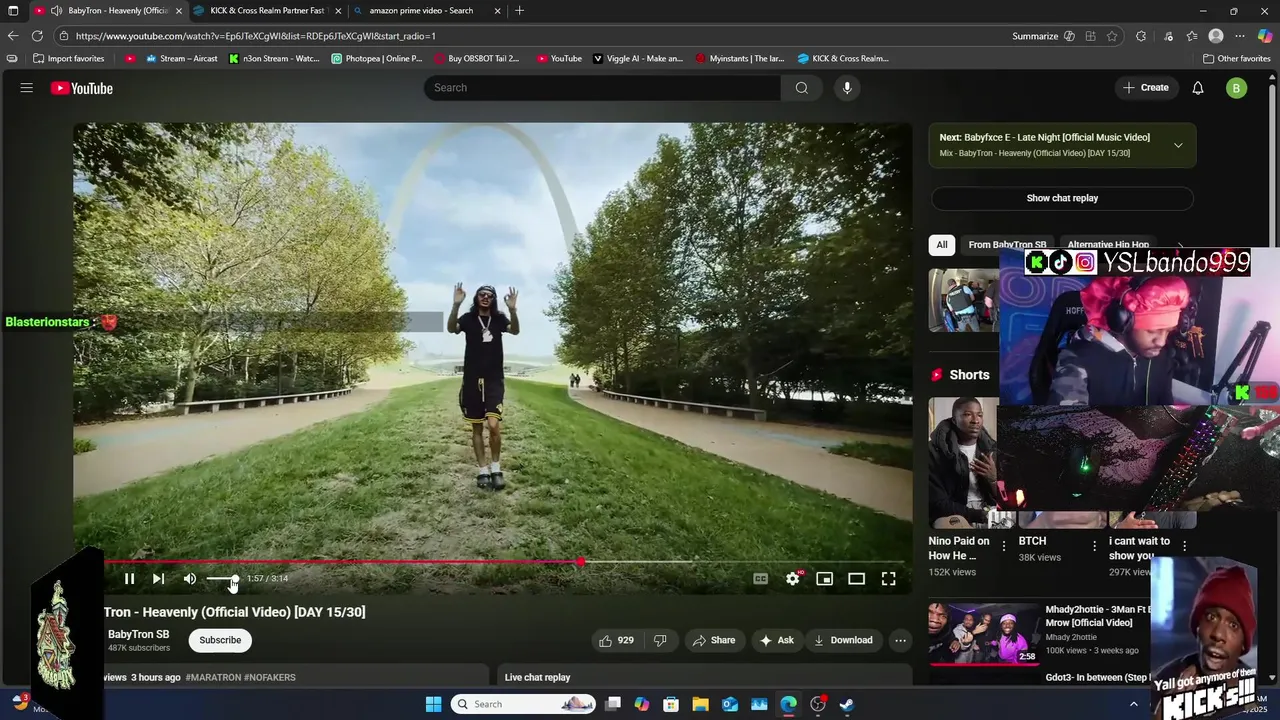Open options for Nino Paid short
The image size is (1280, 720).
pyautogui.click(x=1004, y=546)
